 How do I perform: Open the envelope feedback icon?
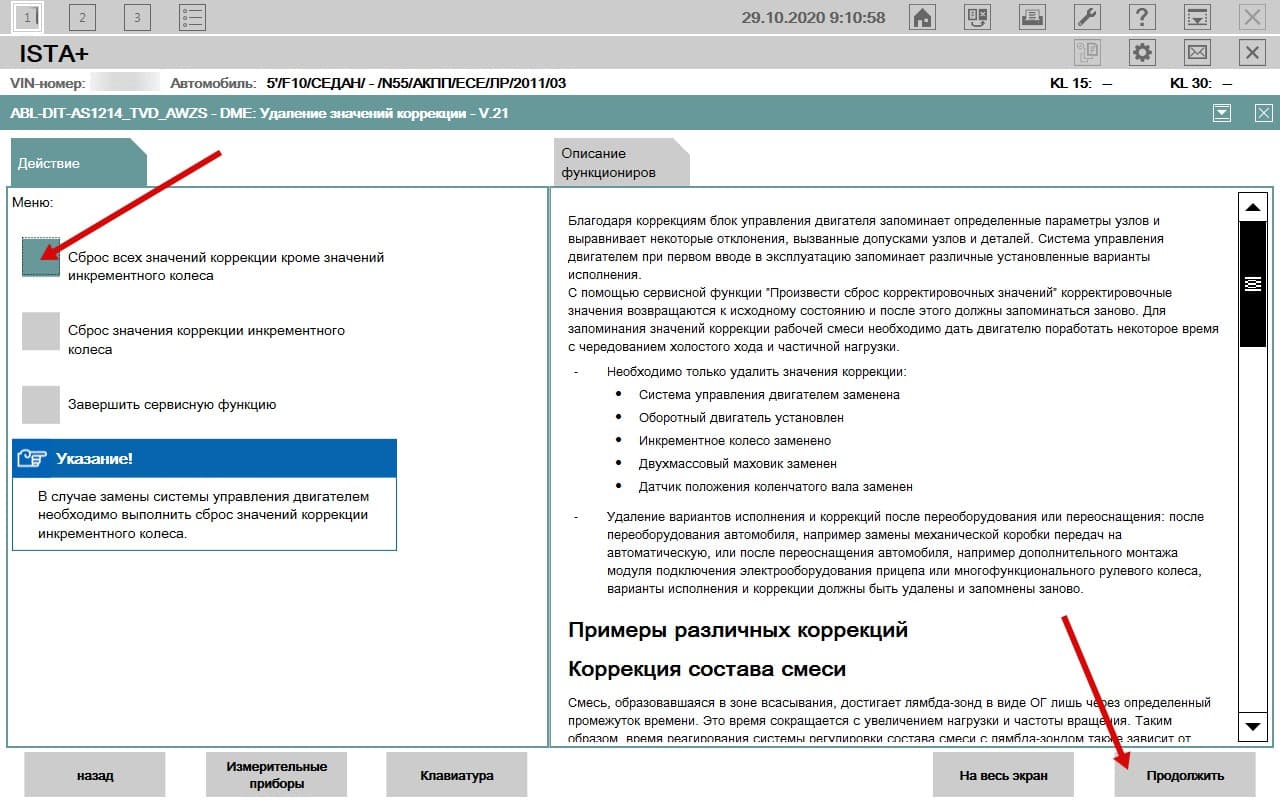1197,52
